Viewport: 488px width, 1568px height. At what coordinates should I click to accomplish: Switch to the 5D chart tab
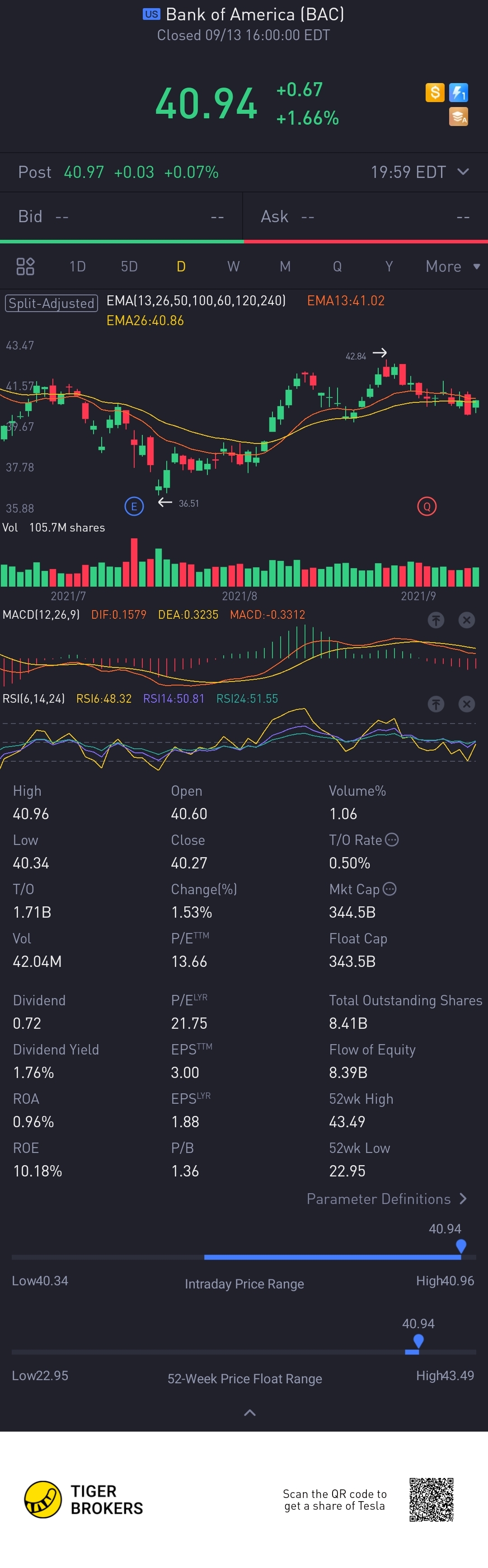129,266
